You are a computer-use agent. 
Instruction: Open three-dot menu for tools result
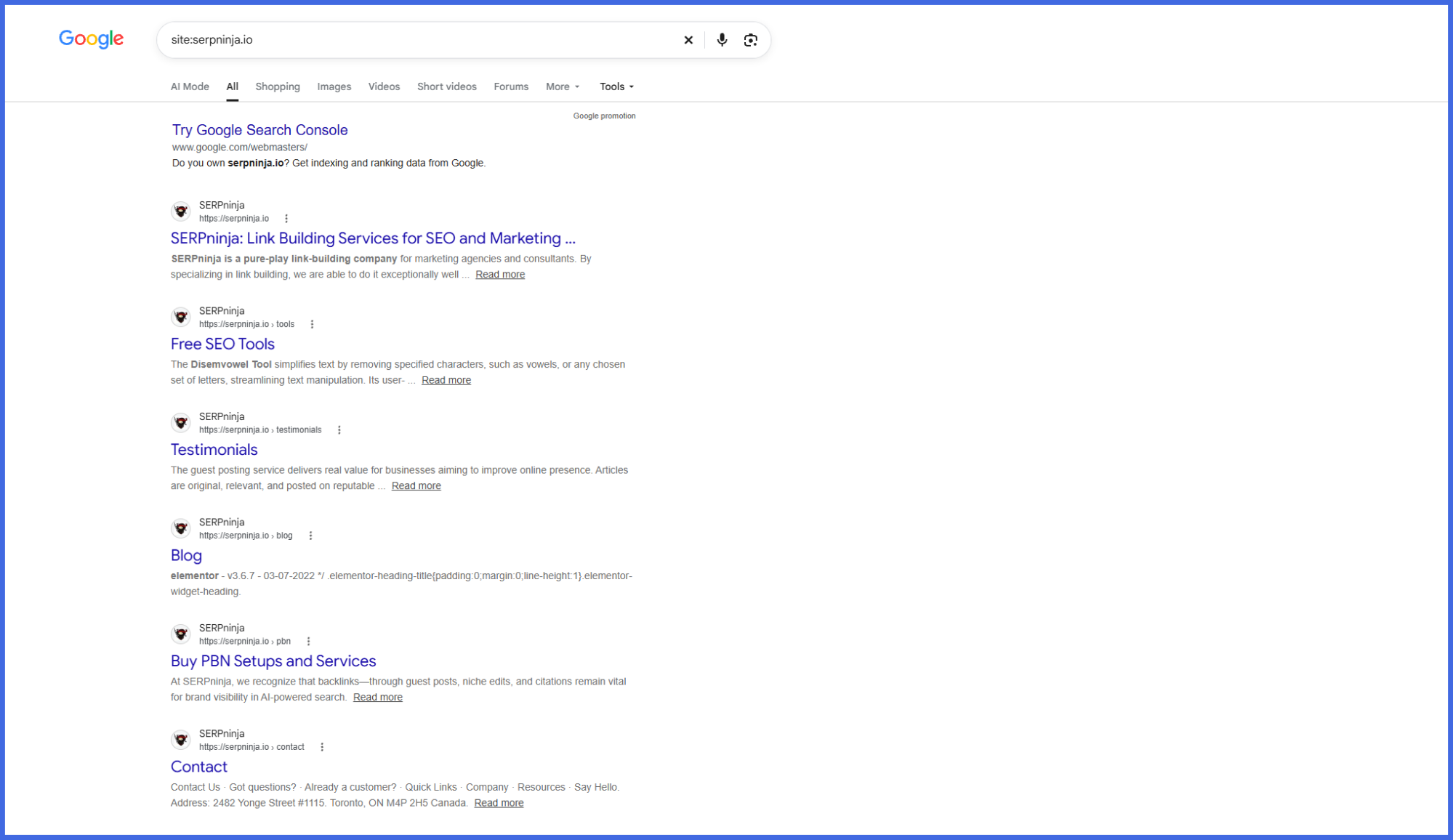click(312, 324)
